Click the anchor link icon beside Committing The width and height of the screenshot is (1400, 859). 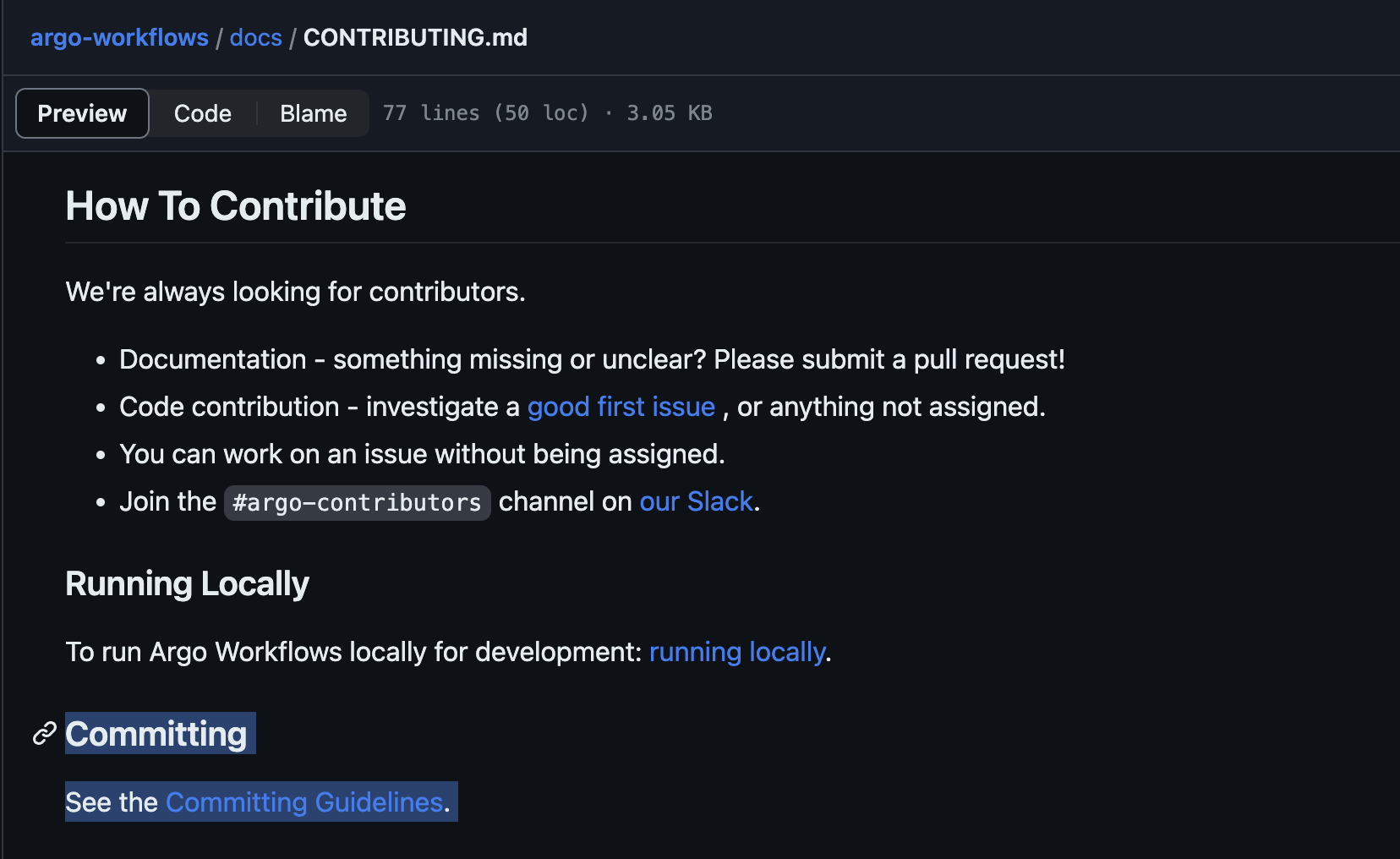tap(44, 733)
